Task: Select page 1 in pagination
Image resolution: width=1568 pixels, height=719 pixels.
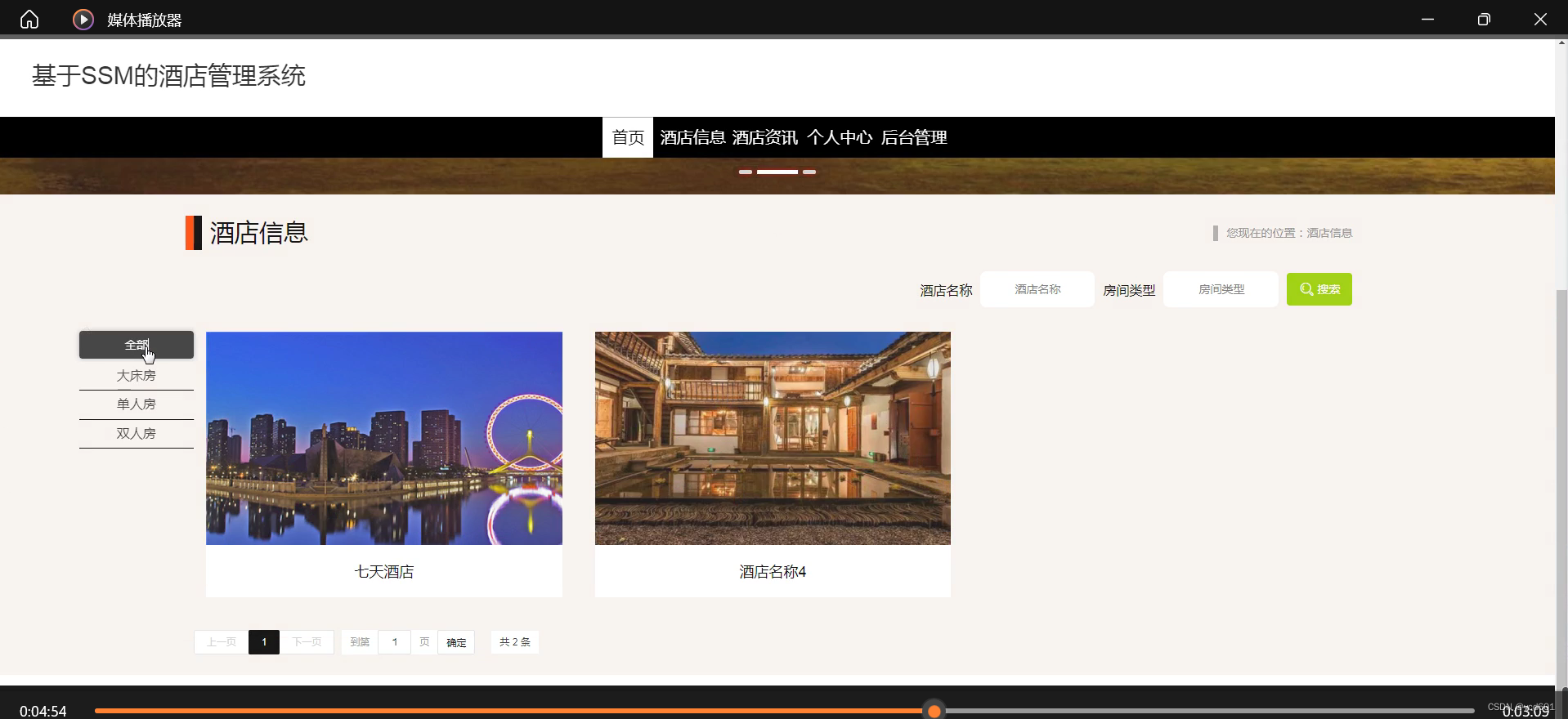Action: tap(264, 642)
